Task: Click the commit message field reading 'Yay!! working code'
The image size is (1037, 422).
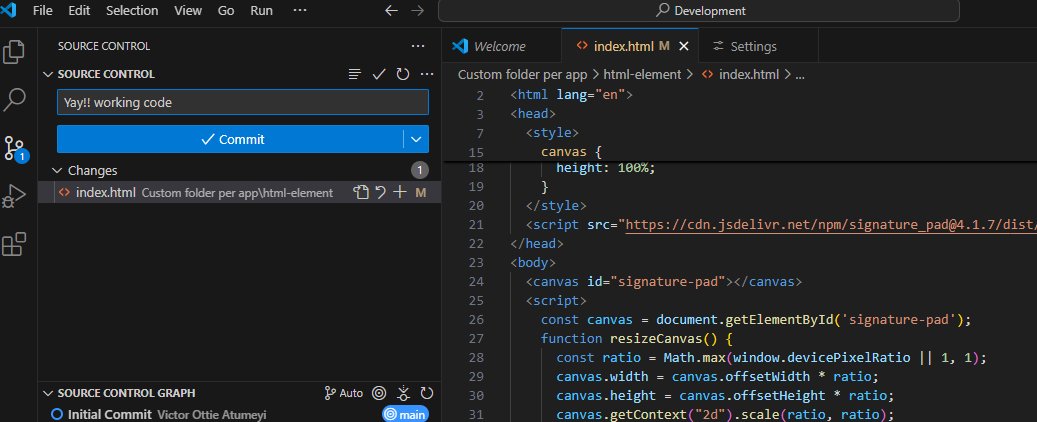Action: (x=243, y=103)
